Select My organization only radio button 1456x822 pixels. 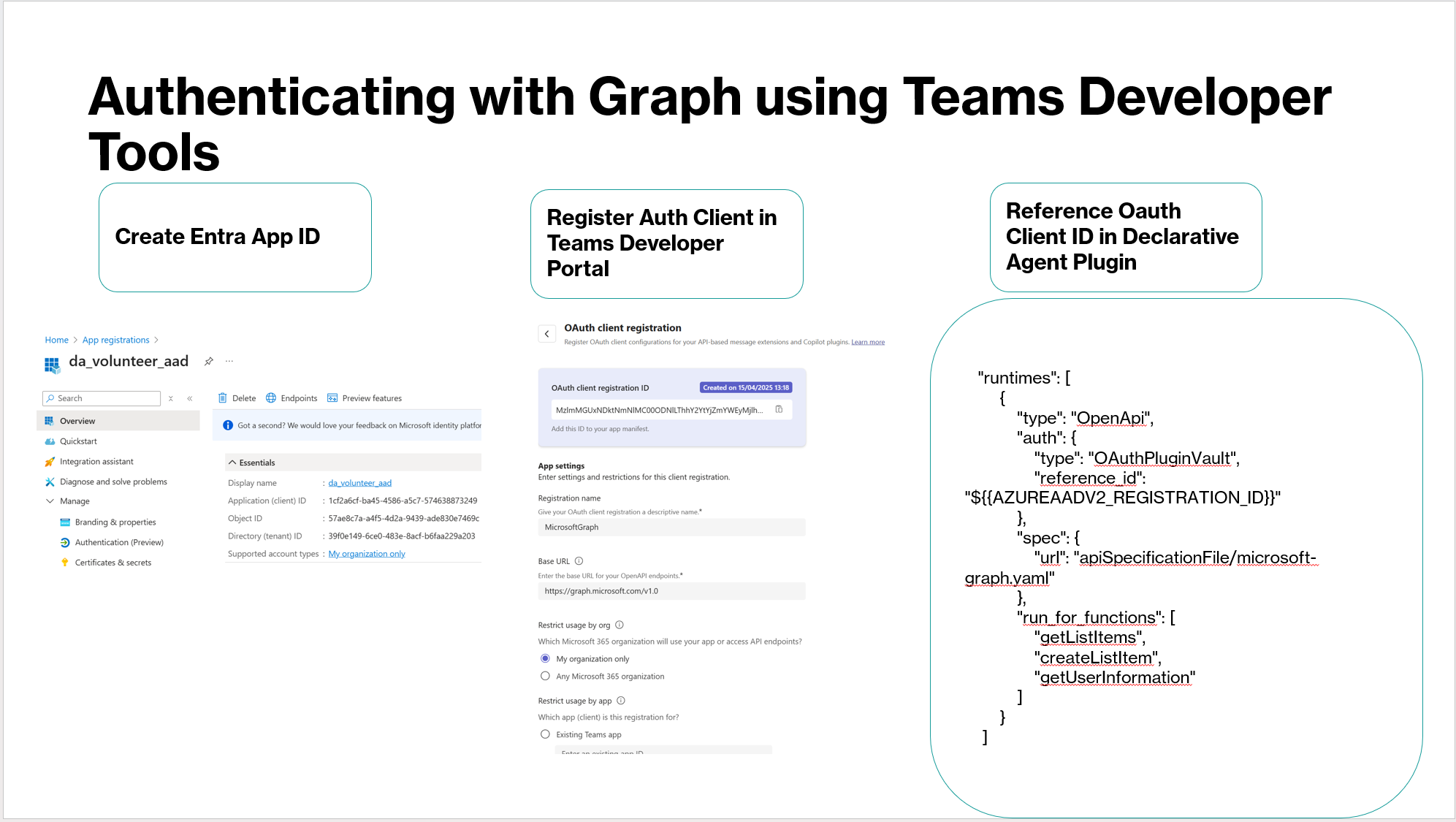pyautogui.click(x=545, y=658)
